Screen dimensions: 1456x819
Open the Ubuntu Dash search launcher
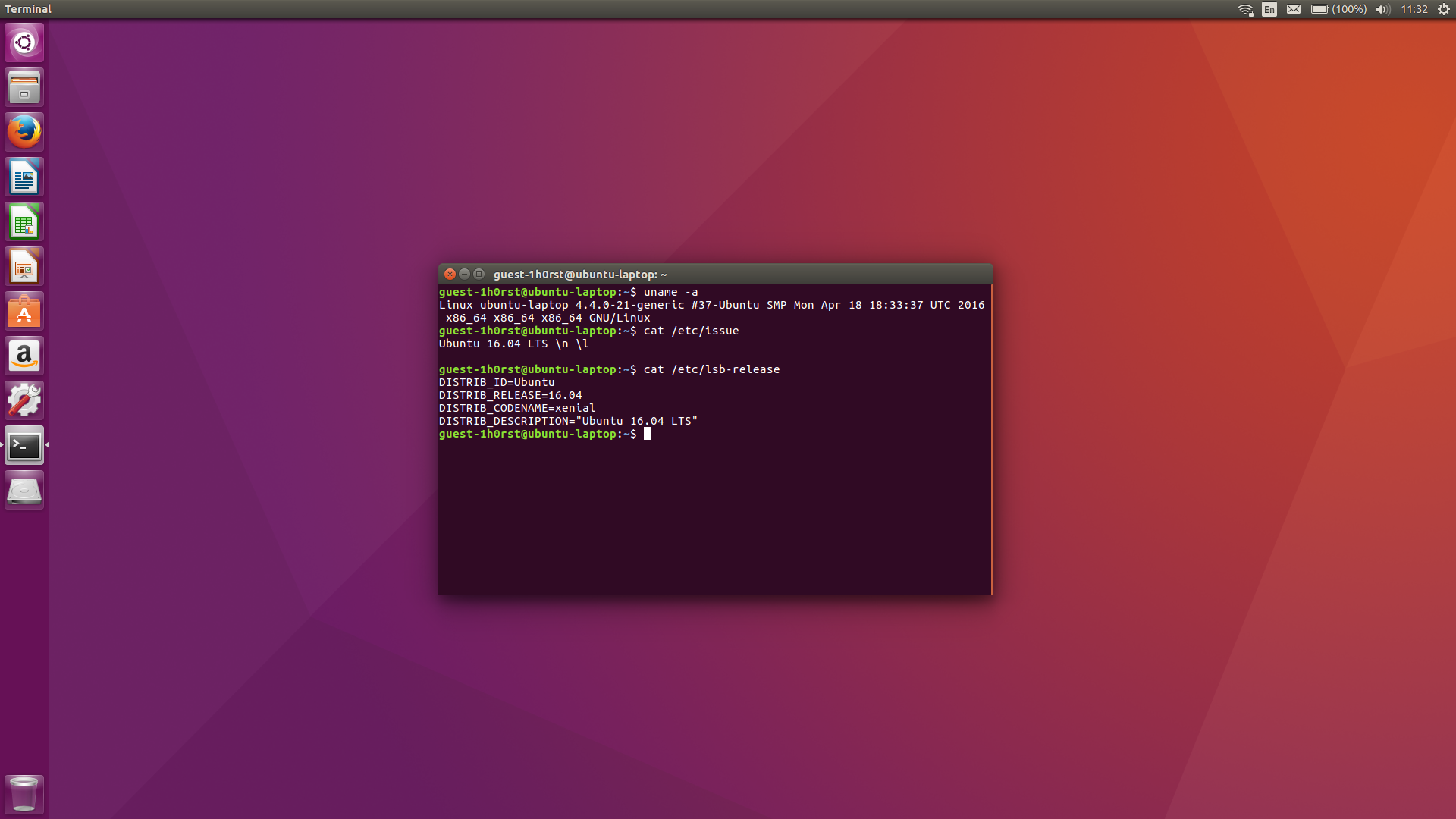(x=24, y=42)
